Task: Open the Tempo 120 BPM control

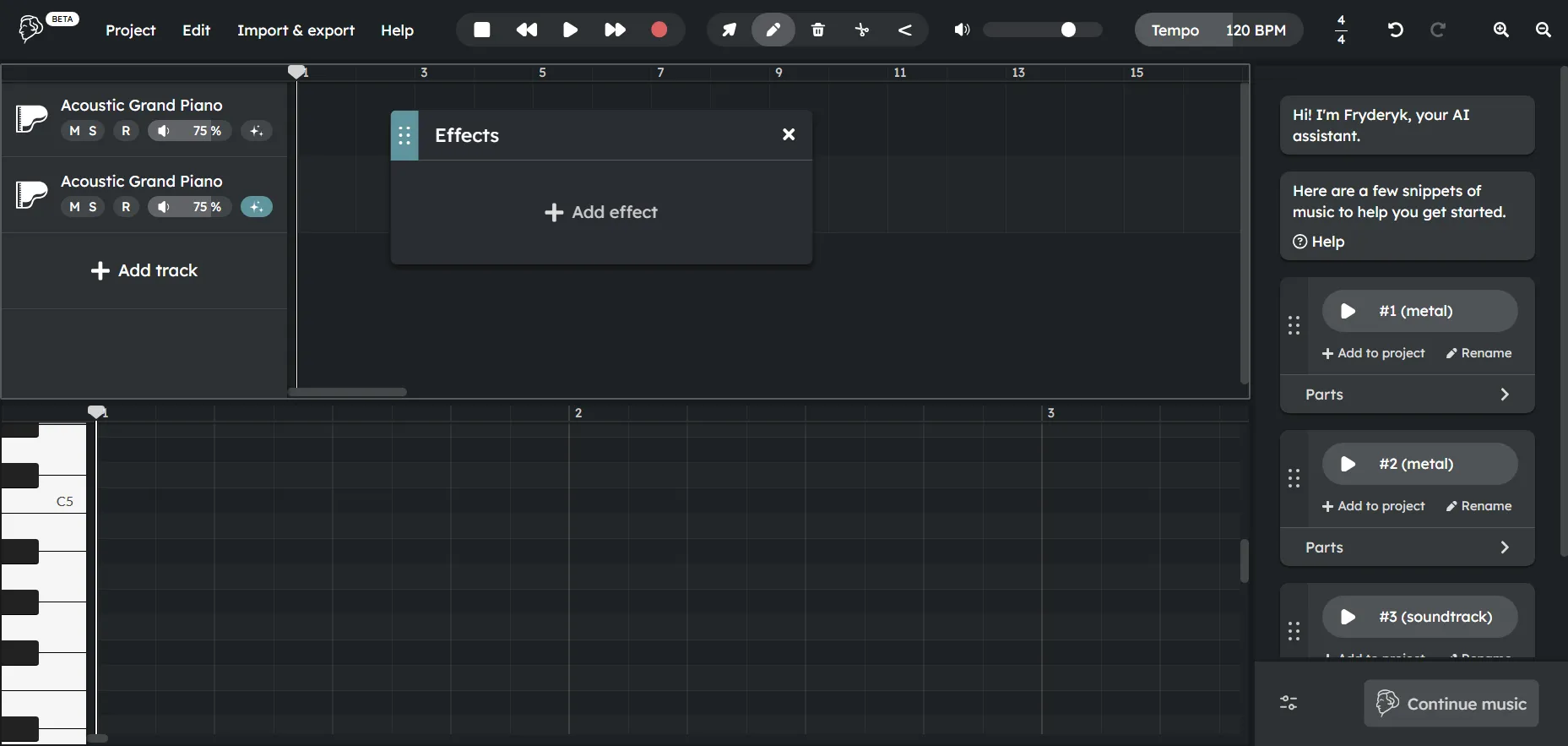Action: point(1218,30)
